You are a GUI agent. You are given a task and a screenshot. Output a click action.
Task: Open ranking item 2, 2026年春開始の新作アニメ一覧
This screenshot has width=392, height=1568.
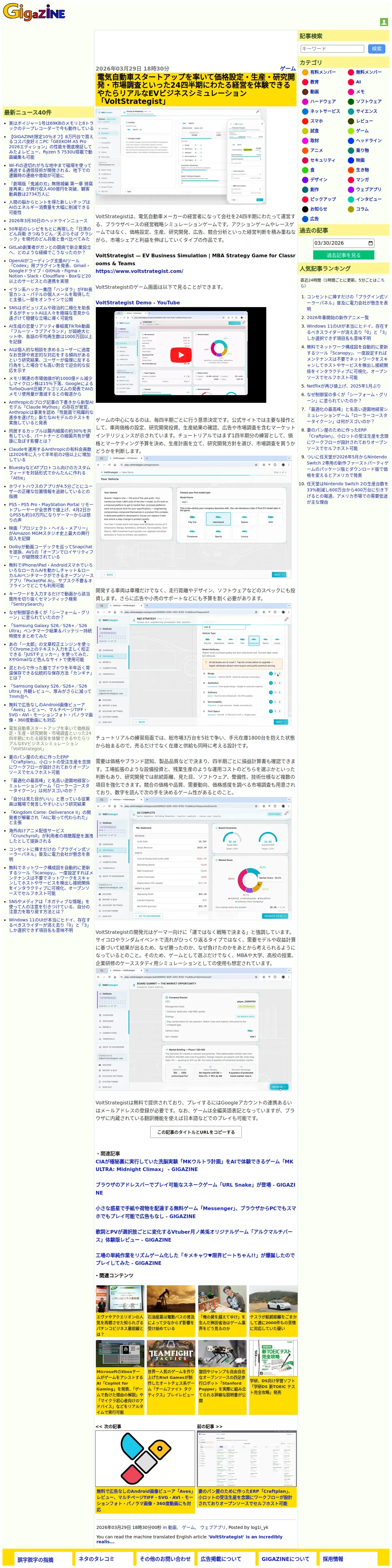click(x=337, y=317)
